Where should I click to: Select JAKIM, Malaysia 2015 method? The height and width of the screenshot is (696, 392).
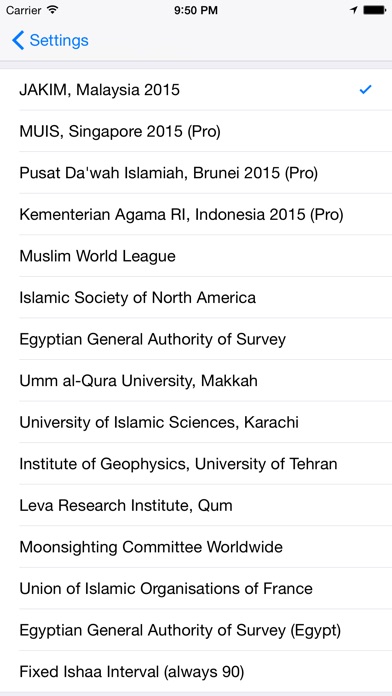pos(196,90)
